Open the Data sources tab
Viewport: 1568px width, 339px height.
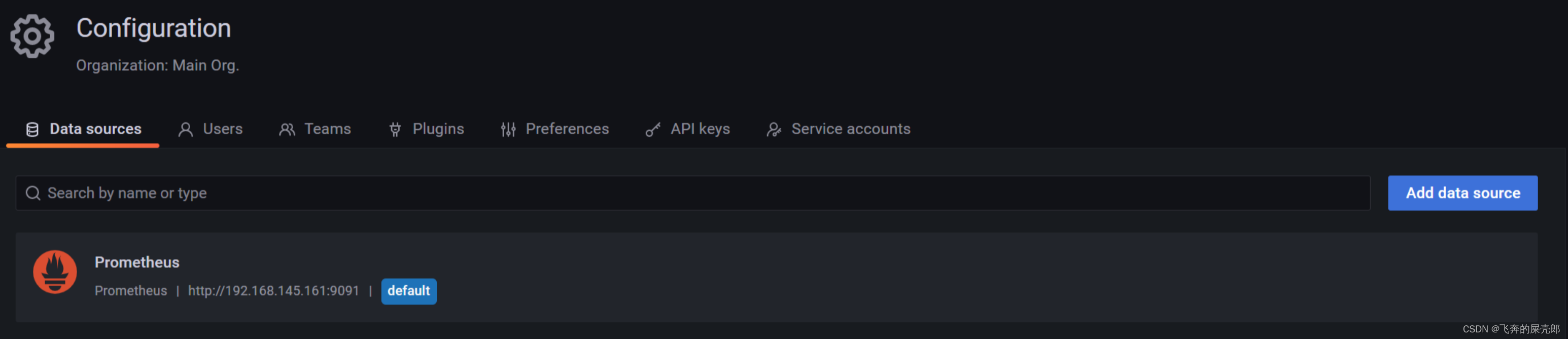83,129
